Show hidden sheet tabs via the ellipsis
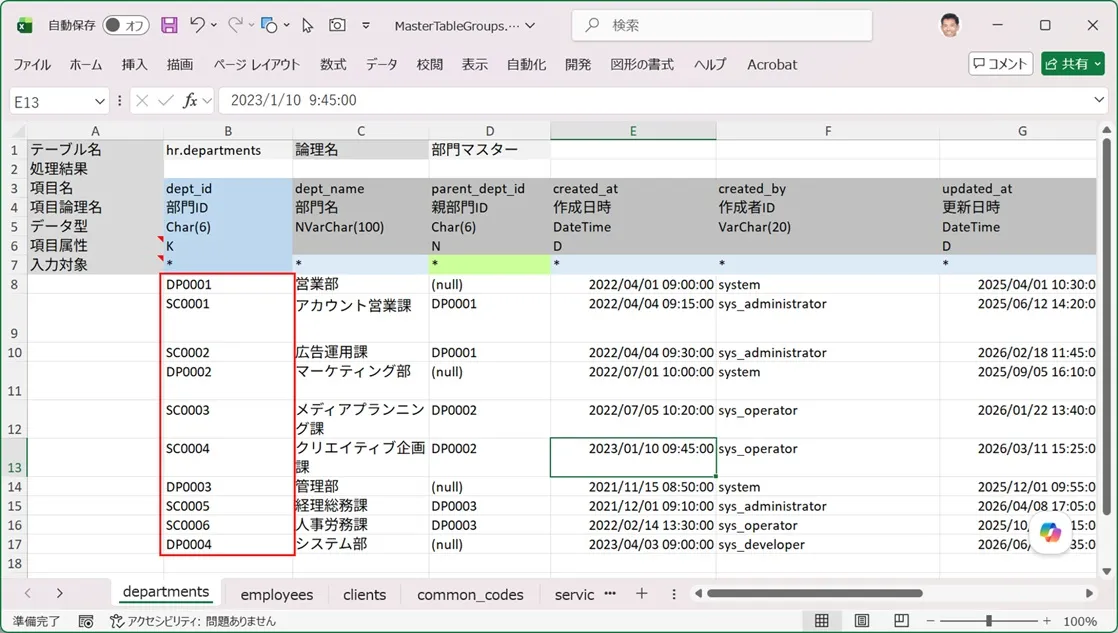The height and width of the screenshot is (633, 1118). 610,593
